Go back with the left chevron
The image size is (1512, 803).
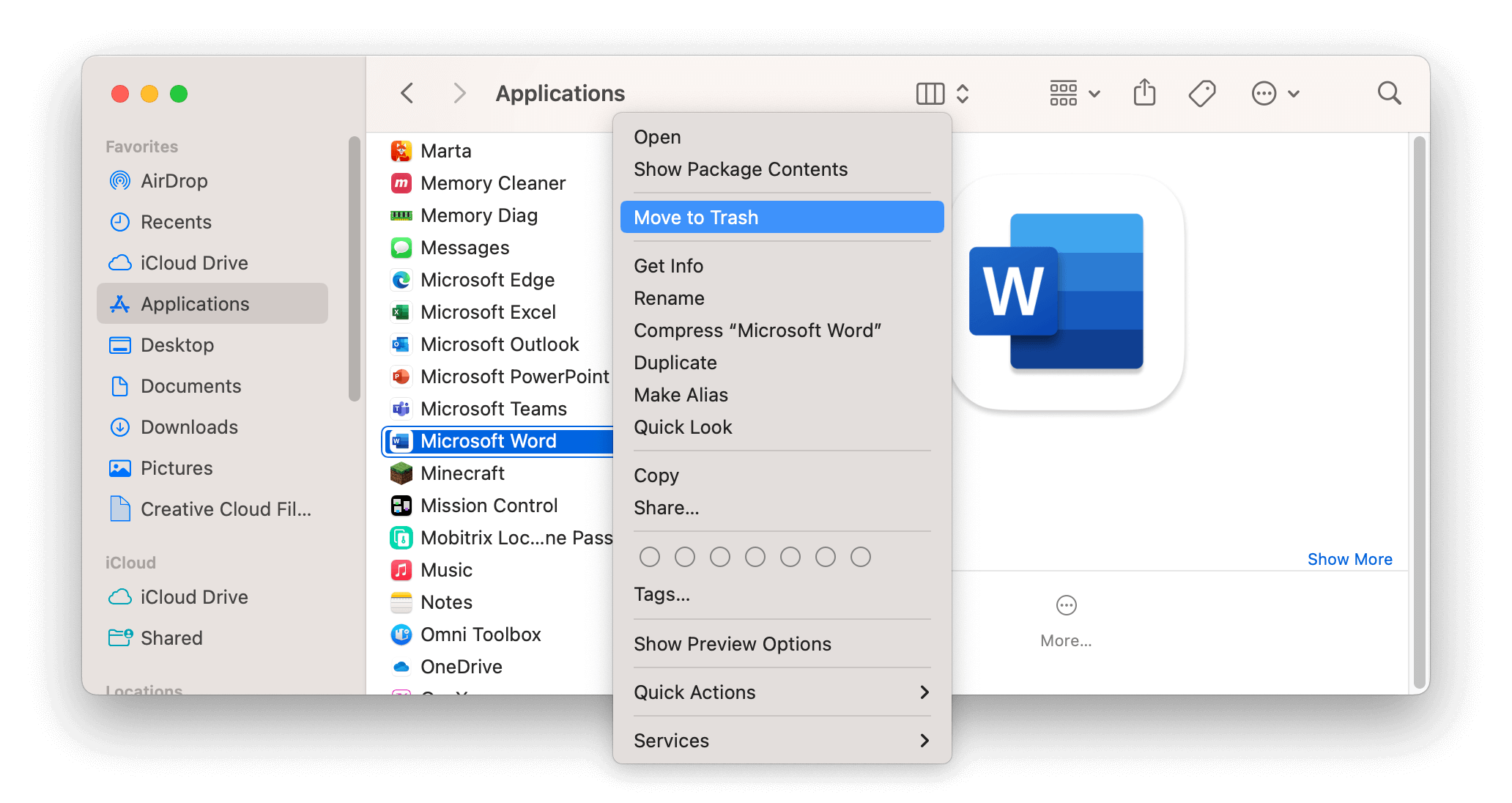click(x=407, y=94)
